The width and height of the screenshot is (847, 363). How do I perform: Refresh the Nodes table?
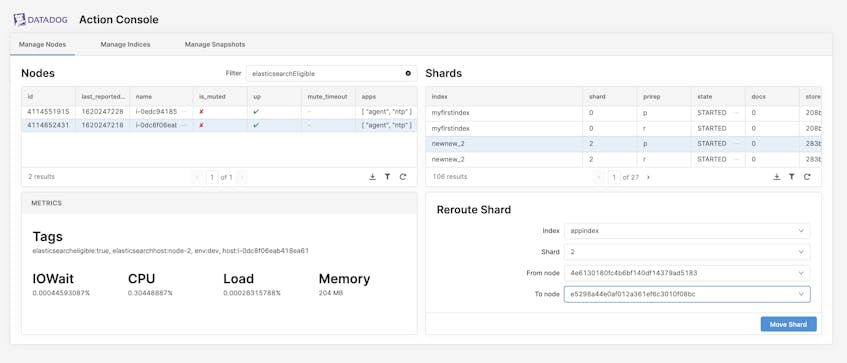(403, 177)
